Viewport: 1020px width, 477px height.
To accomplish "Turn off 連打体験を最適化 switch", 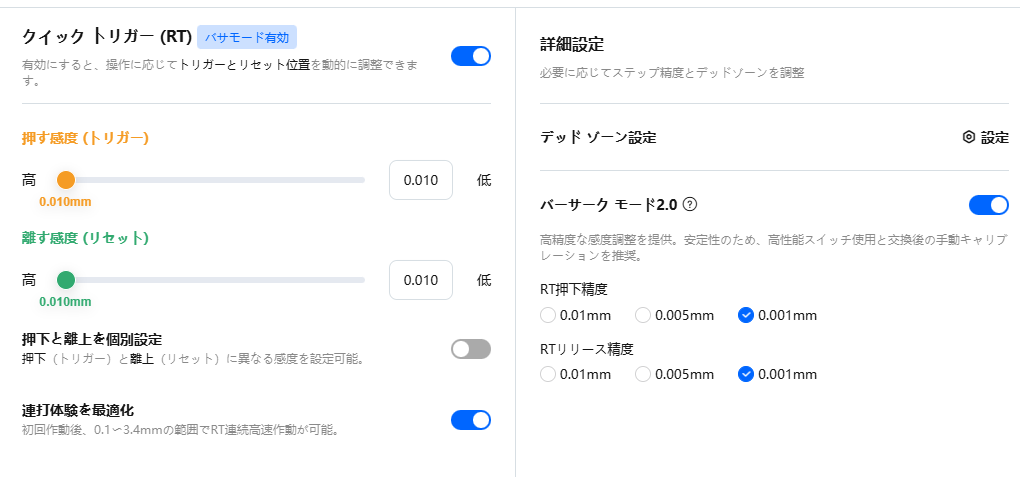I will (471, 420).
